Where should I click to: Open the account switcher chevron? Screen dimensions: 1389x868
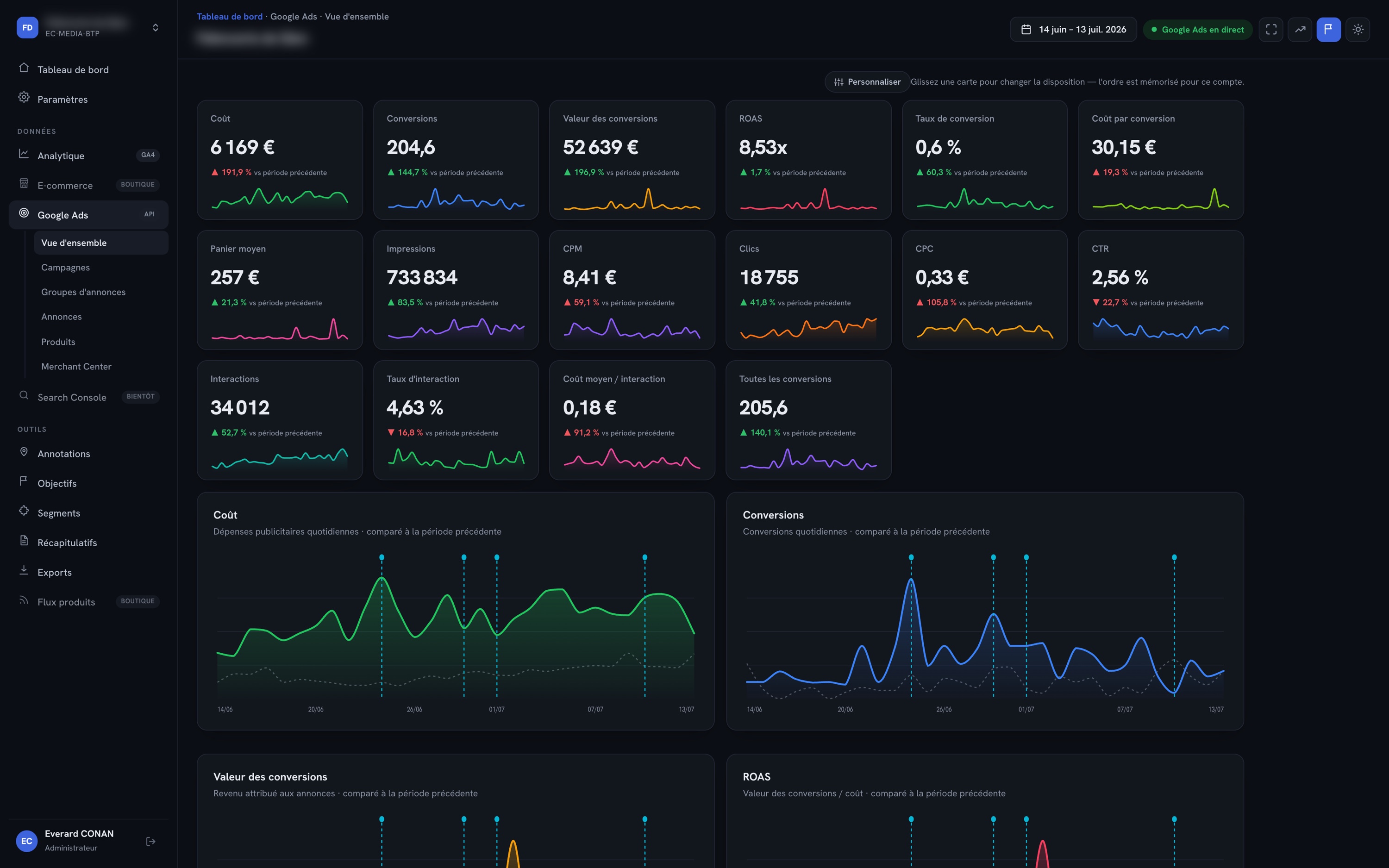pos(155,28)
